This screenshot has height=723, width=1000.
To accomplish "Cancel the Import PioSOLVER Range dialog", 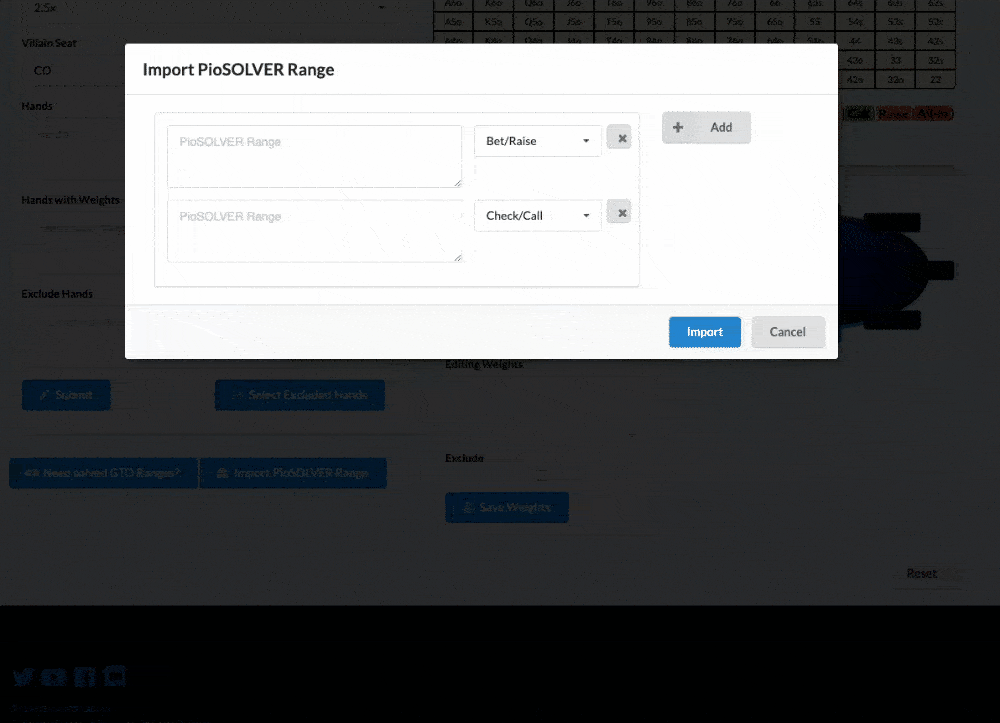I will click(x=788, y=332).
